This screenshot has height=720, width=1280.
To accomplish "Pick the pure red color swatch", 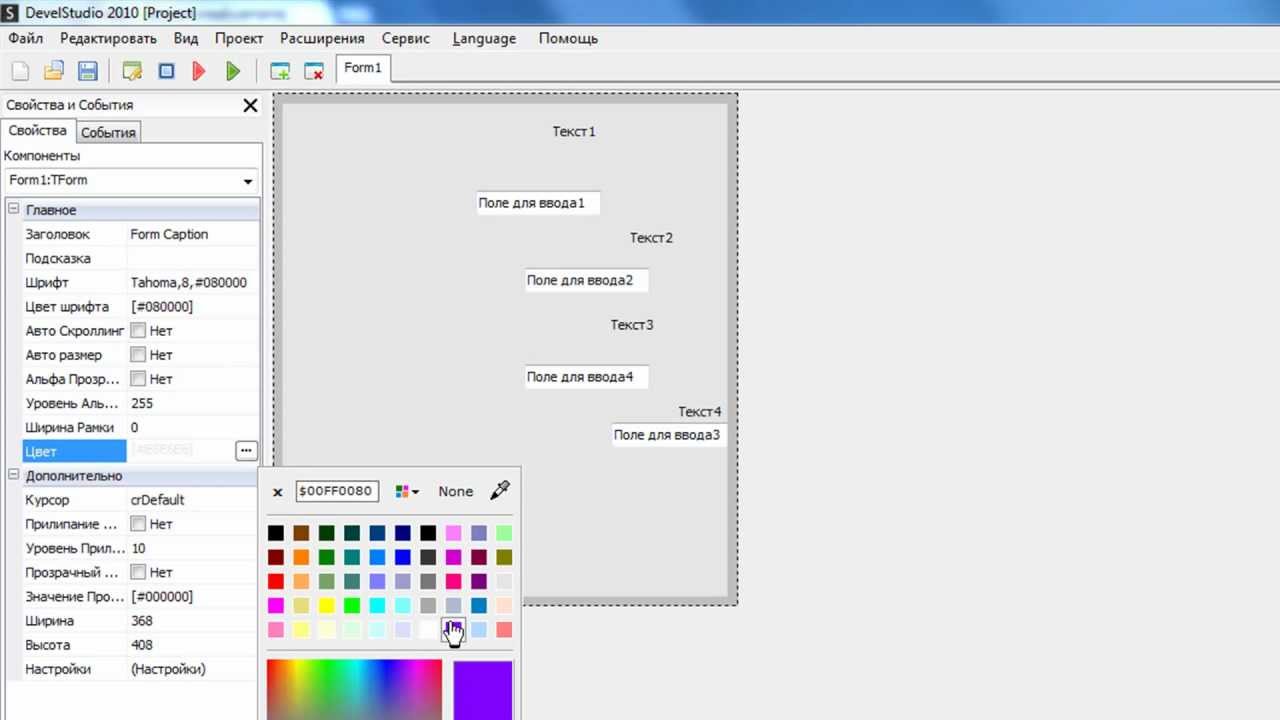I will 276,581.
